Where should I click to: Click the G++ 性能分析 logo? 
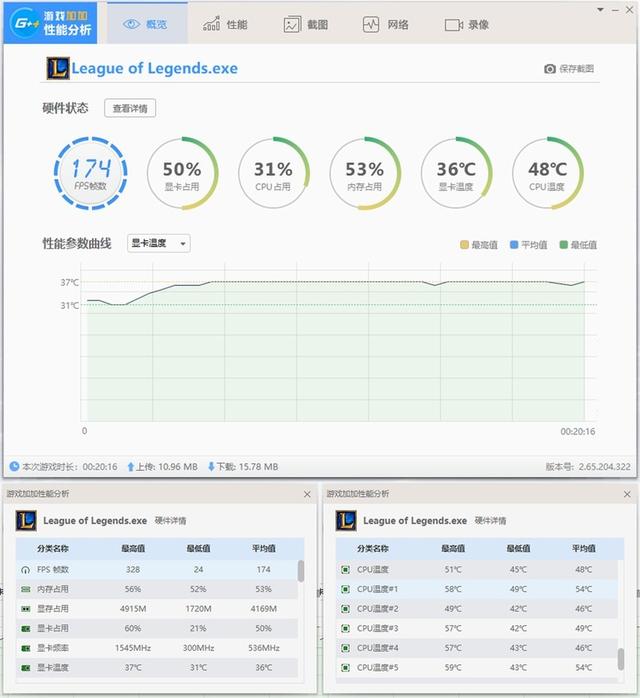click(50, 23)
